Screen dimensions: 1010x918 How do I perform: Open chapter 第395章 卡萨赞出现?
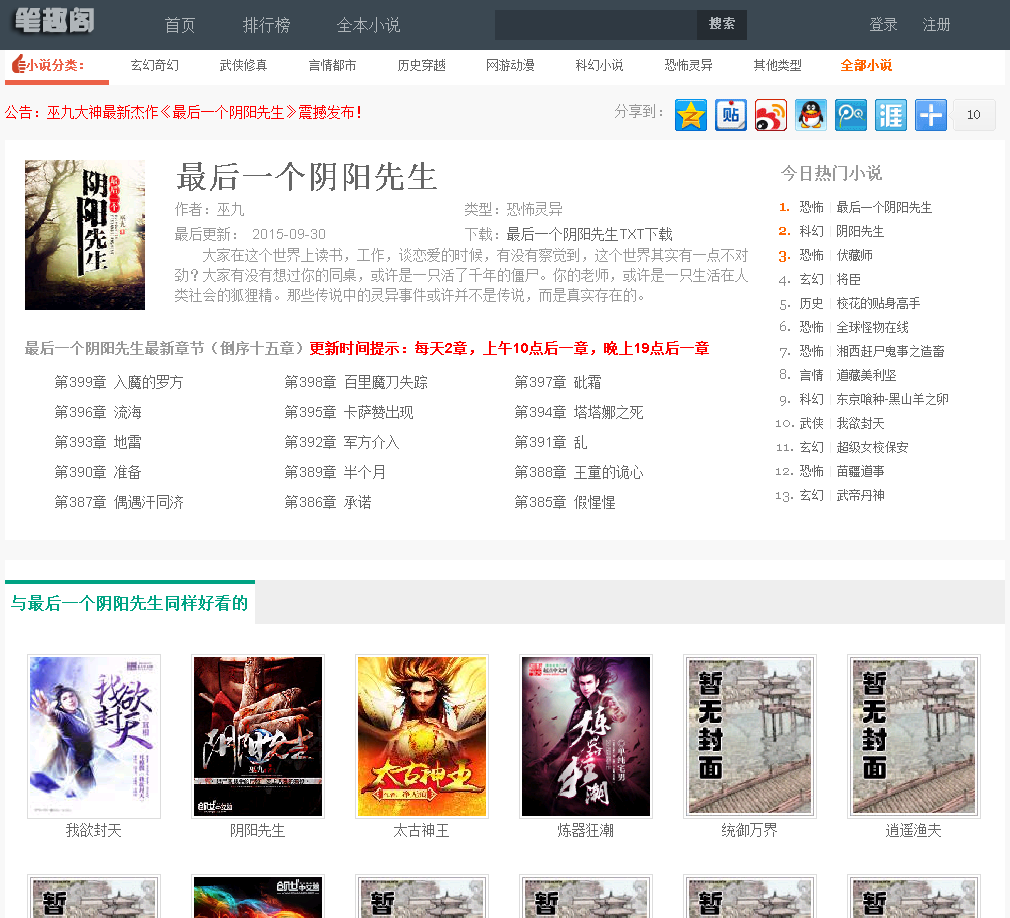coord(348,412)
